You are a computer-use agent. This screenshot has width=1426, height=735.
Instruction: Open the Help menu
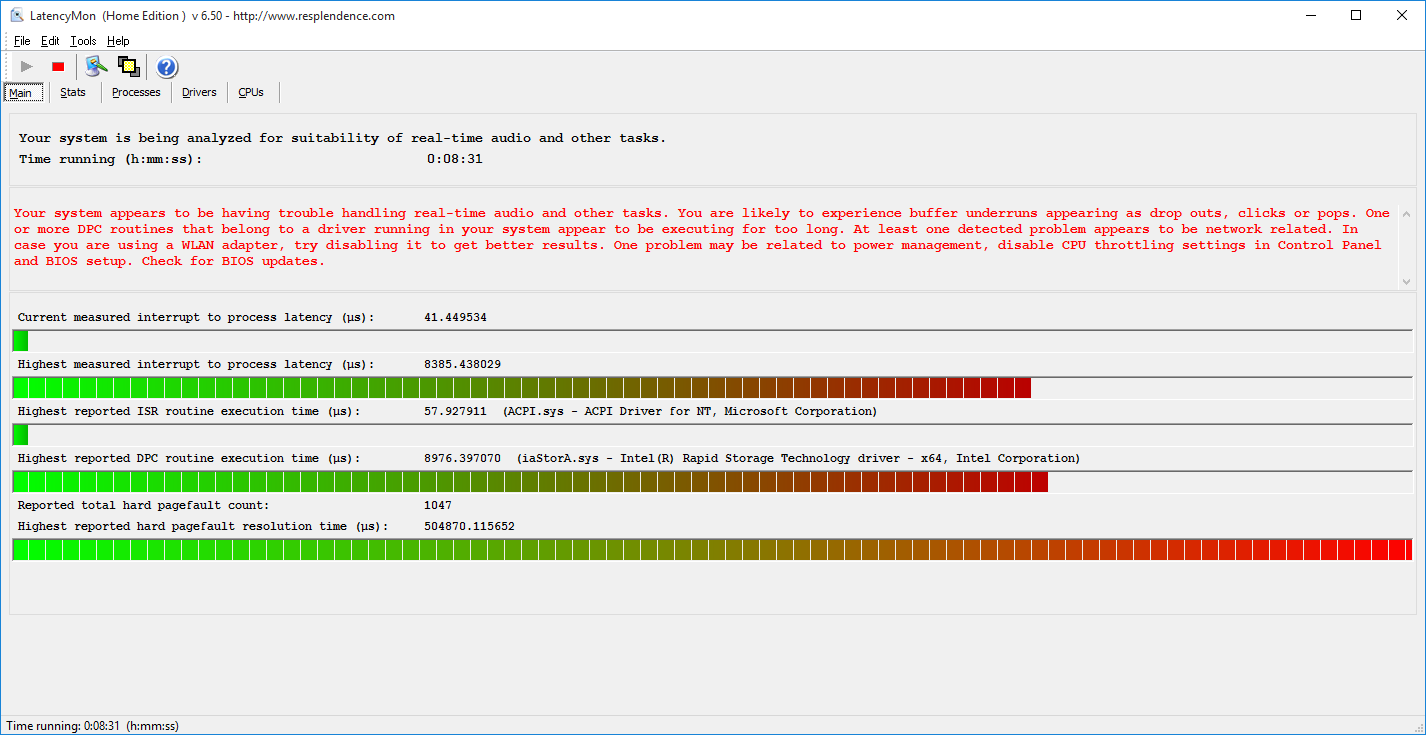coord(118,41)
